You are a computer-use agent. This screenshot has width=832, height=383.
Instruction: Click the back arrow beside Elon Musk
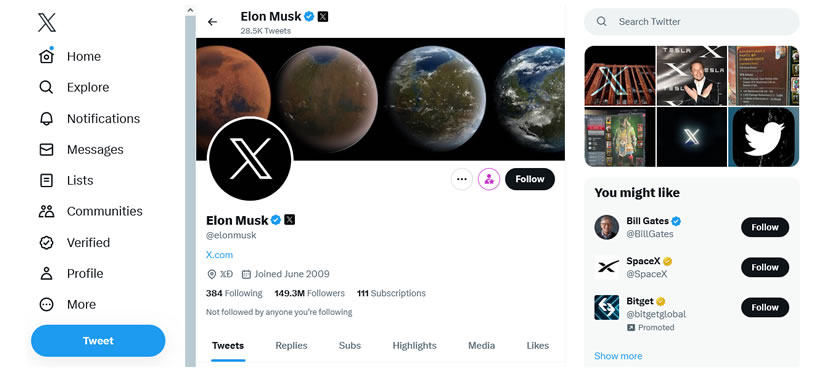pyautogui.click(x=212, y=22)
